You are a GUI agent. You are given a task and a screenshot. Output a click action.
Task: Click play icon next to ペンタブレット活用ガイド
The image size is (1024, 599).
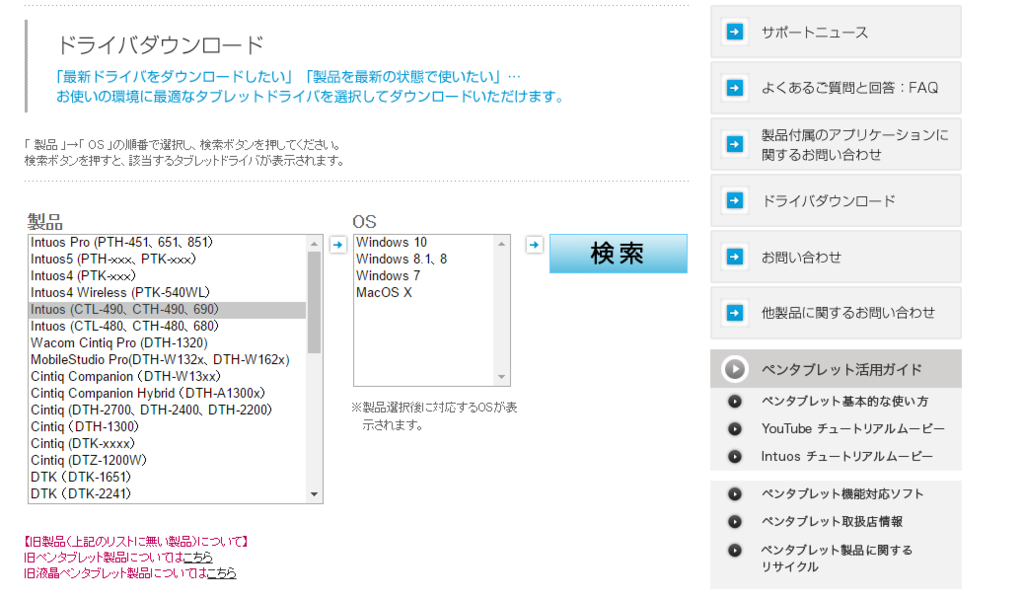pyautogui.click(x=735, y=369)
